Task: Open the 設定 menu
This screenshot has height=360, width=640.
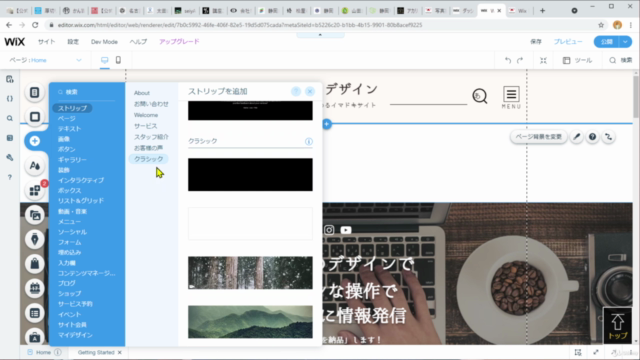Action: pyautogui.click(x=73, y=42)
